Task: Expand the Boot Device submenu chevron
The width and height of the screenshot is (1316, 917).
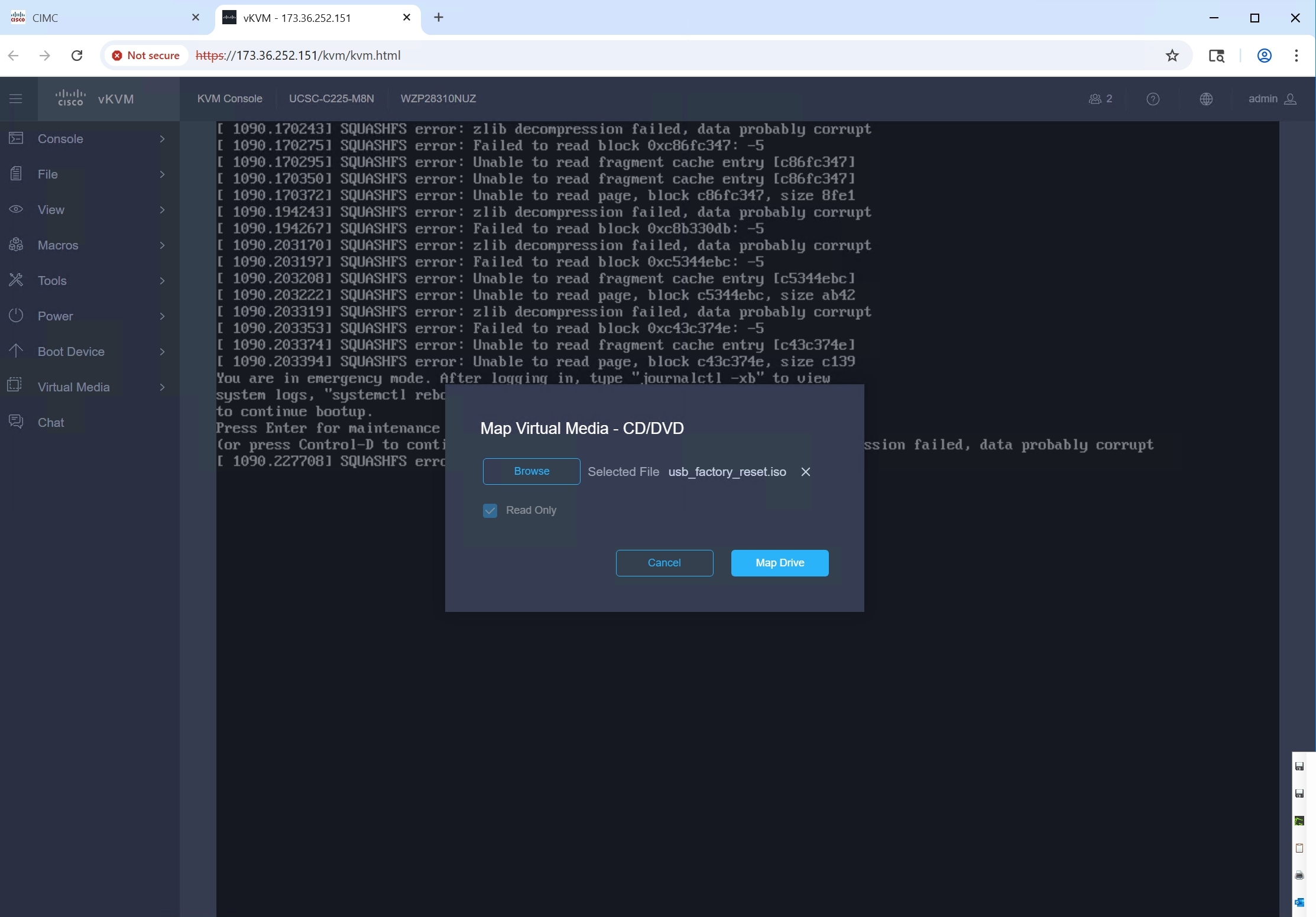Action: click(162, 351)
